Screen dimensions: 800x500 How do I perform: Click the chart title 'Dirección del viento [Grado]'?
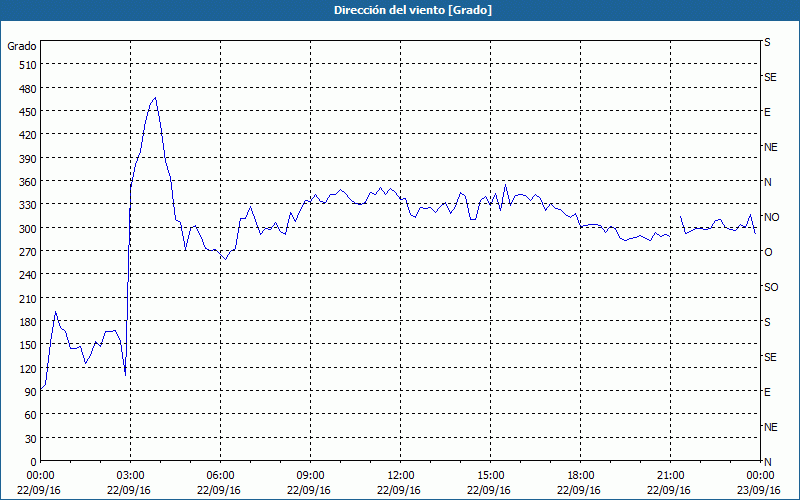pyautogui.click(x=413, y=10)
